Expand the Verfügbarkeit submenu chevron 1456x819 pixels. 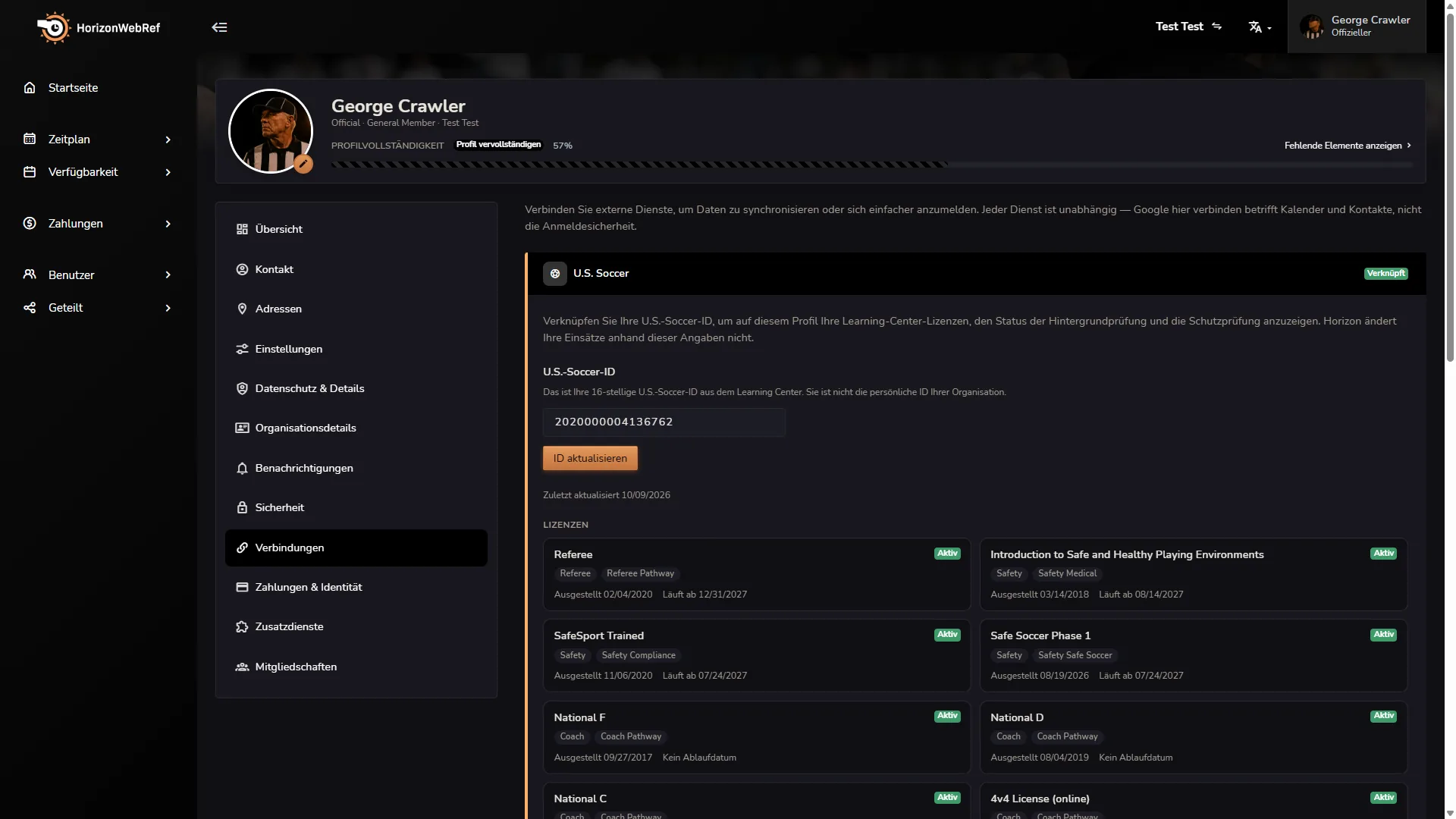[168, 172]
